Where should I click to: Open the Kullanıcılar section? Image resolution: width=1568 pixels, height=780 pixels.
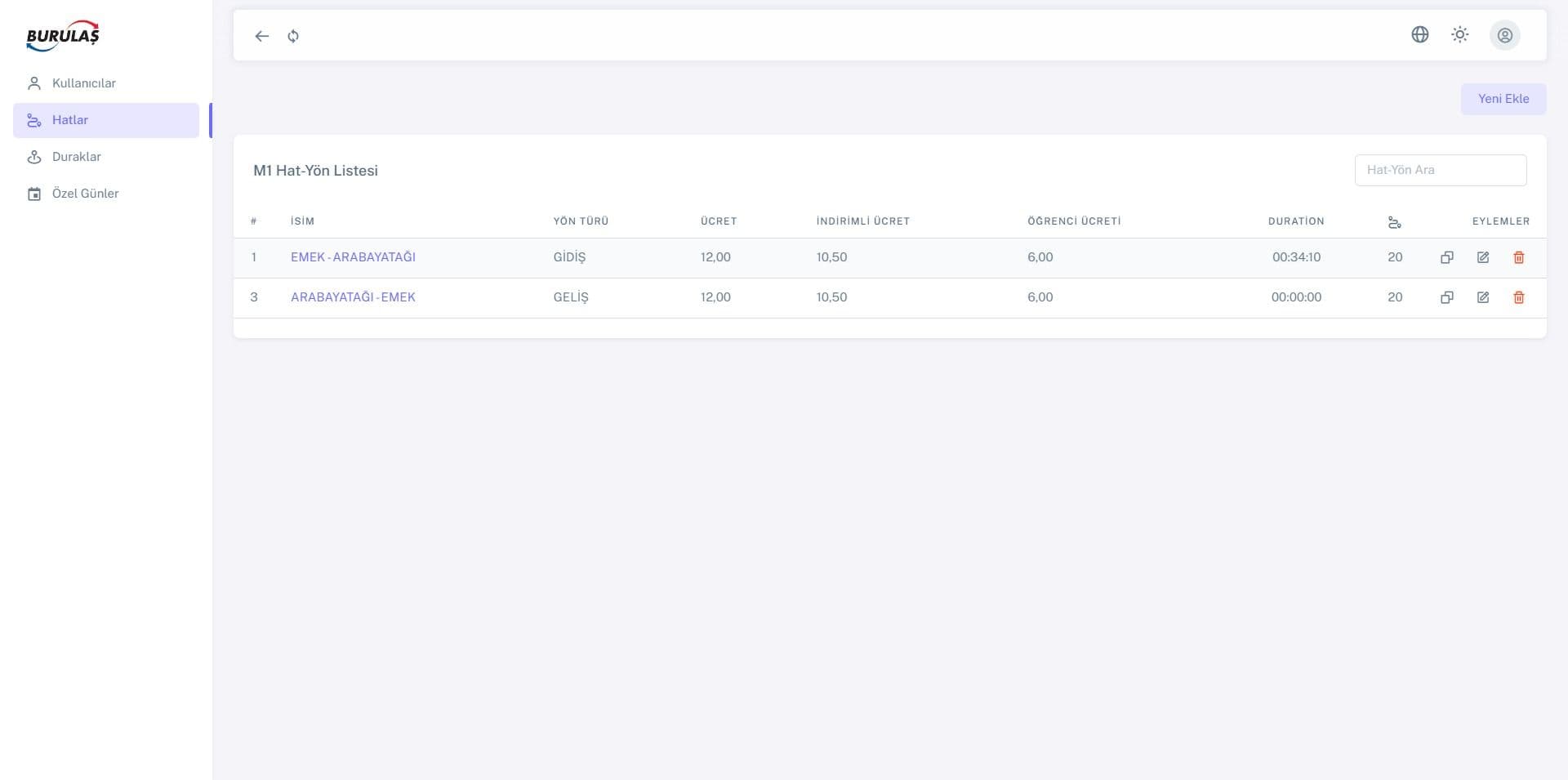click(x=83, y=82)
